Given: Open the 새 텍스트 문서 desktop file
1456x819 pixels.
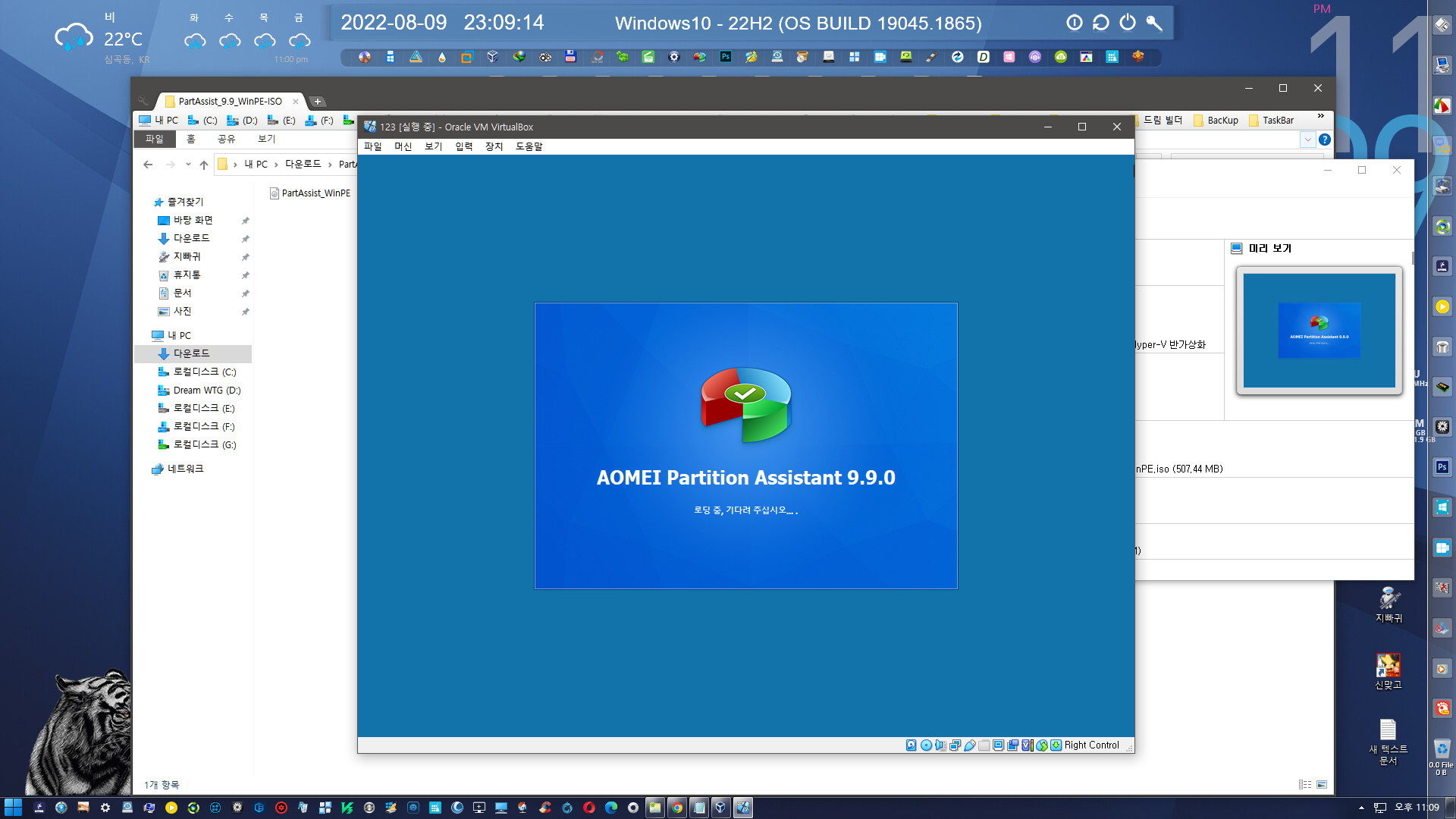Looking at the screenshot, I should (x=1389, y=742).
